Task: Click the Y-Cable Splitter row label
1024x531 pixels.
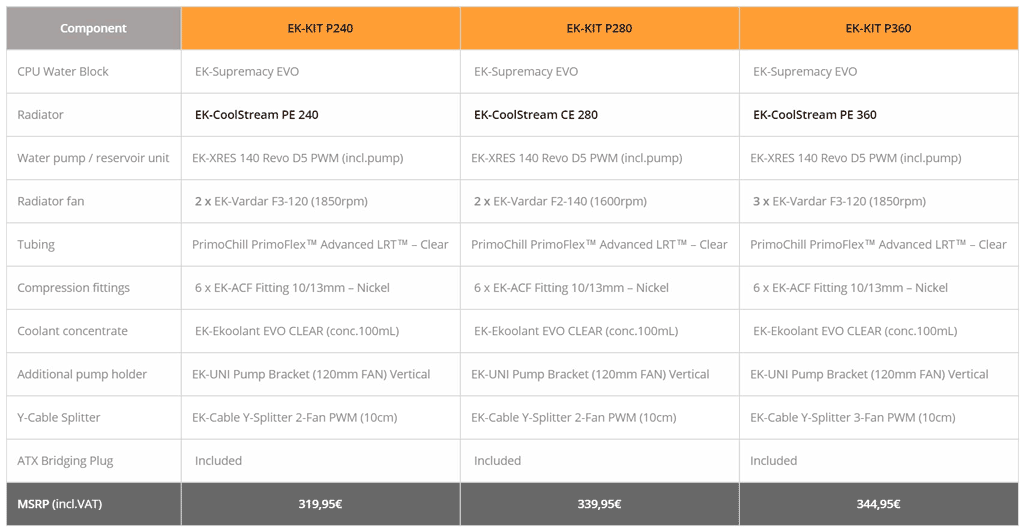Action: click(59, 417)
